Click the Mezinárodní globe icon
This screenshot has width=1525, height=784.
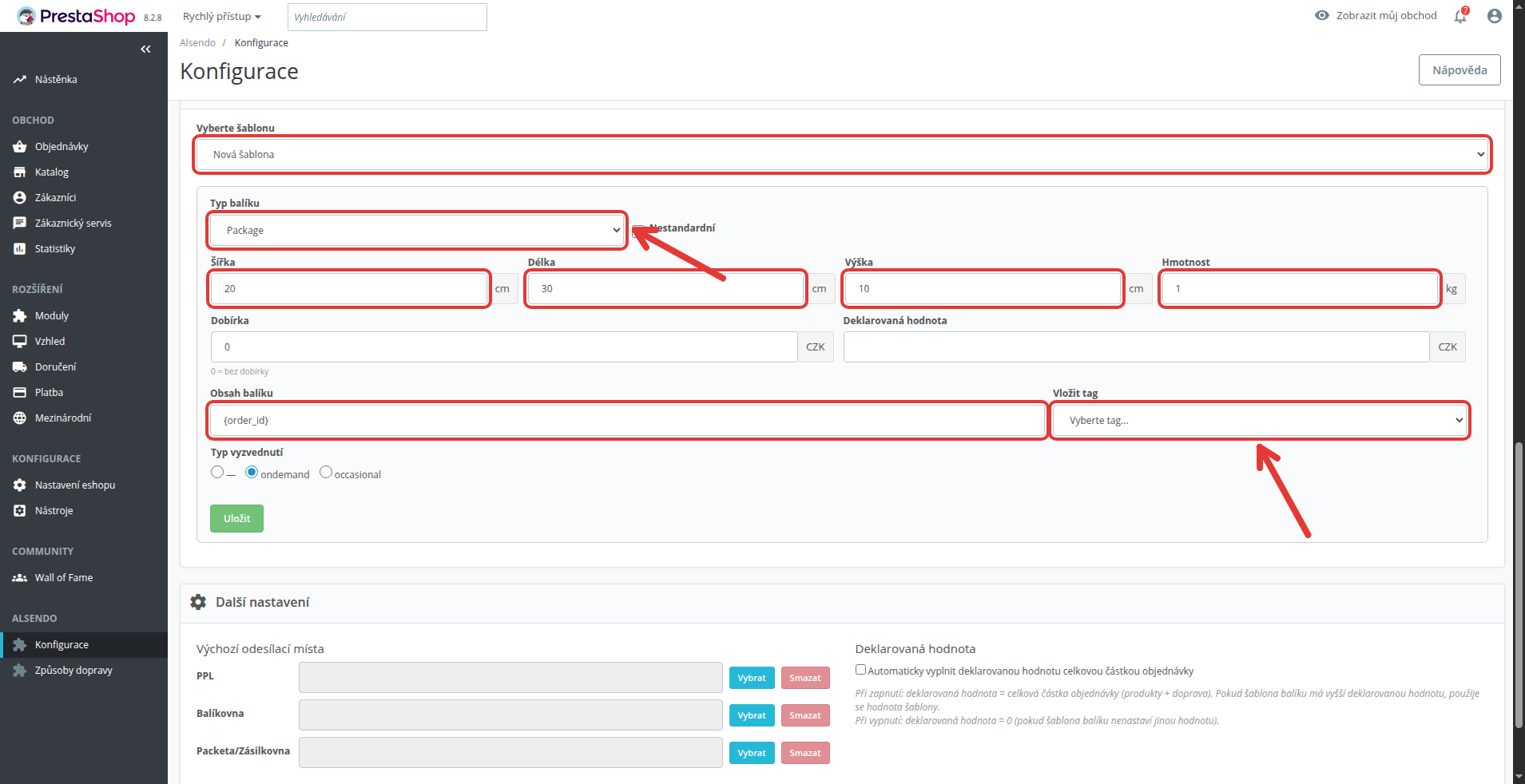(x=20, y=418)
